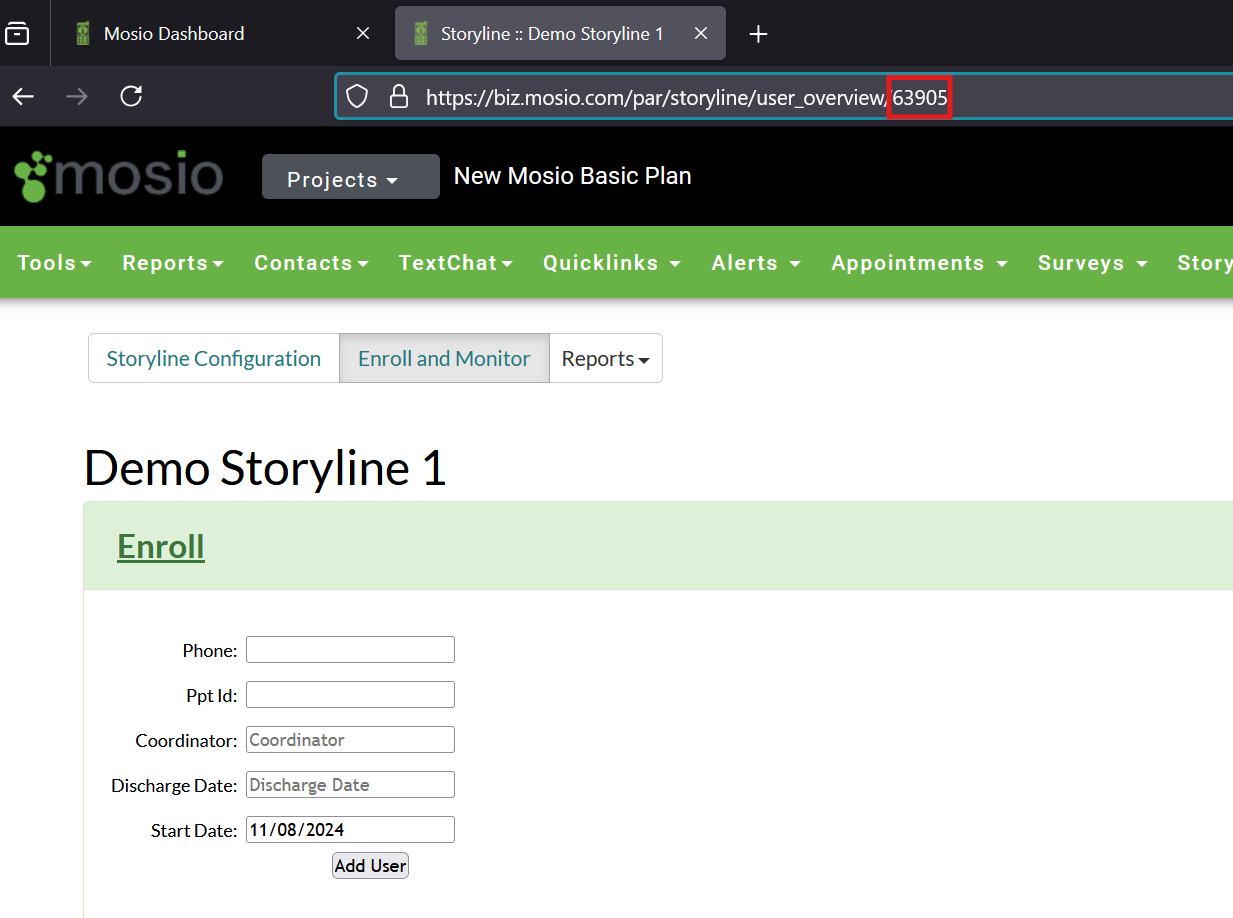Expand the Alerts menu
The height and width of the screenshot is (918, 1233).
756,262
